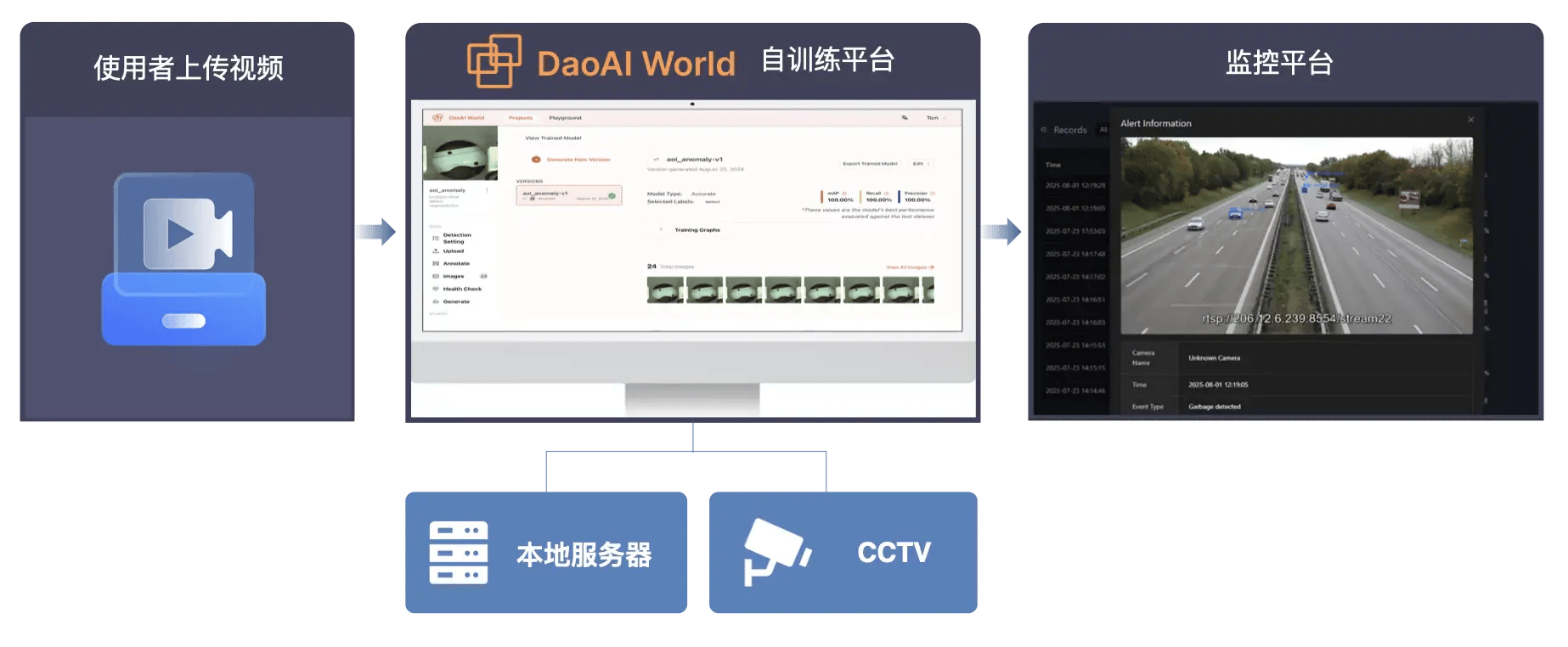Image resolution: width=1568 pixels, height=647 pixels.
Task: Click the local server rack icon
Action: (459, 553)
